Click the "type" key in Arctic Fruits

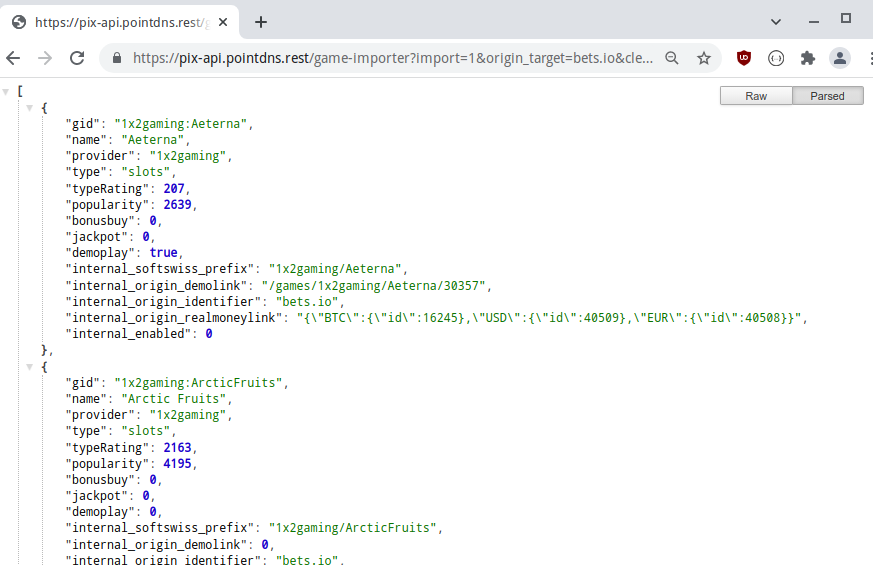[86, 431]
